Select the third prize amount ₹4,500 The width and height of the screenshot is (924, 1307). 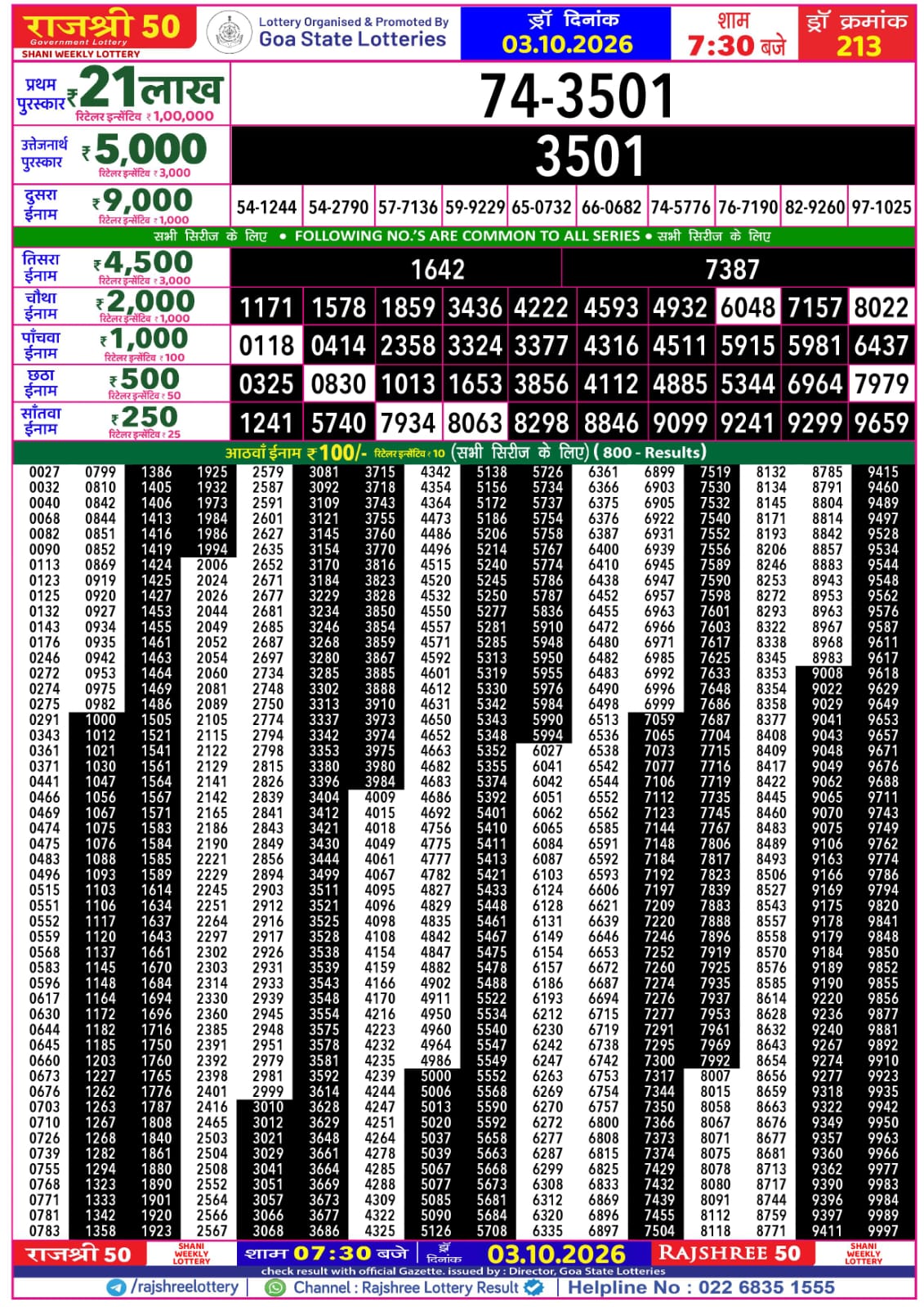pyautogui.click(x=144, y=262)
